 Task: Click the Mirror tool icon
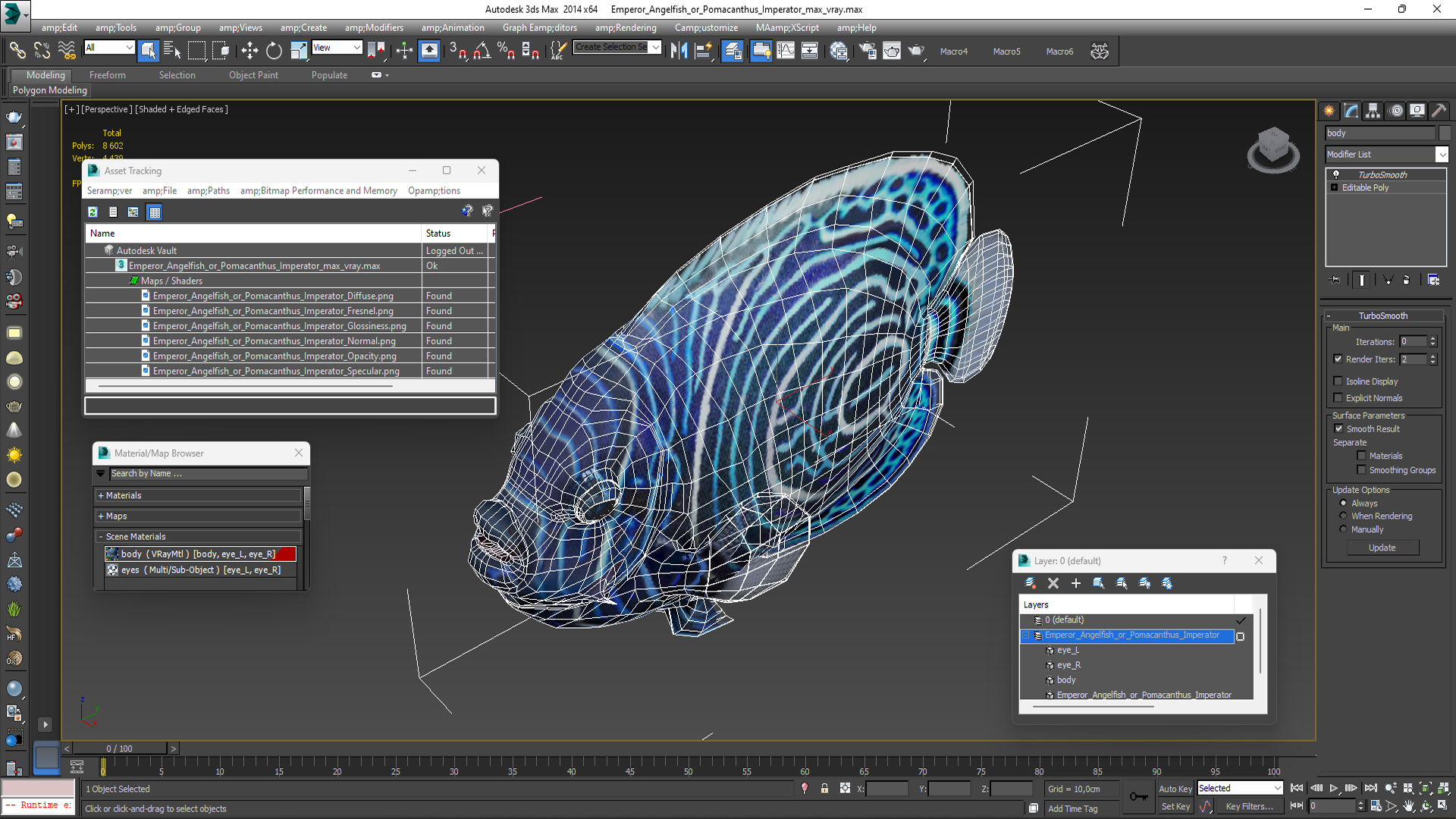pyautogui.click(x=679, y=51)
